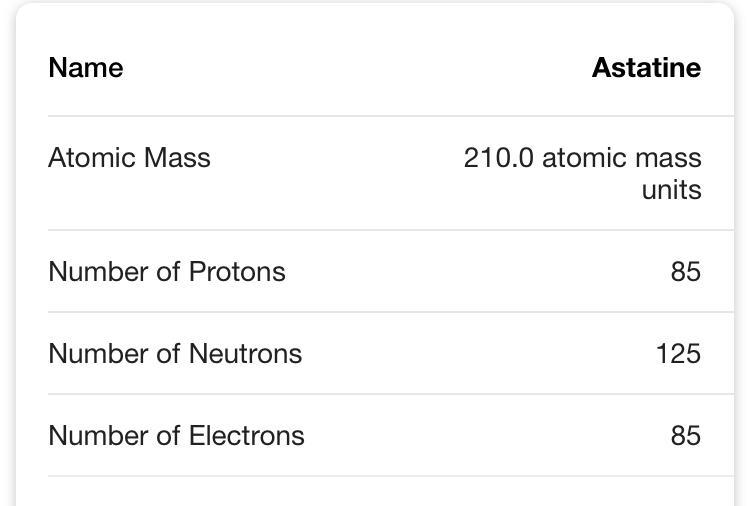Image resolution: width=750 pixels, height=506 pixels.
Task: Select the neutron count value 125
Action: coord(678,354)
